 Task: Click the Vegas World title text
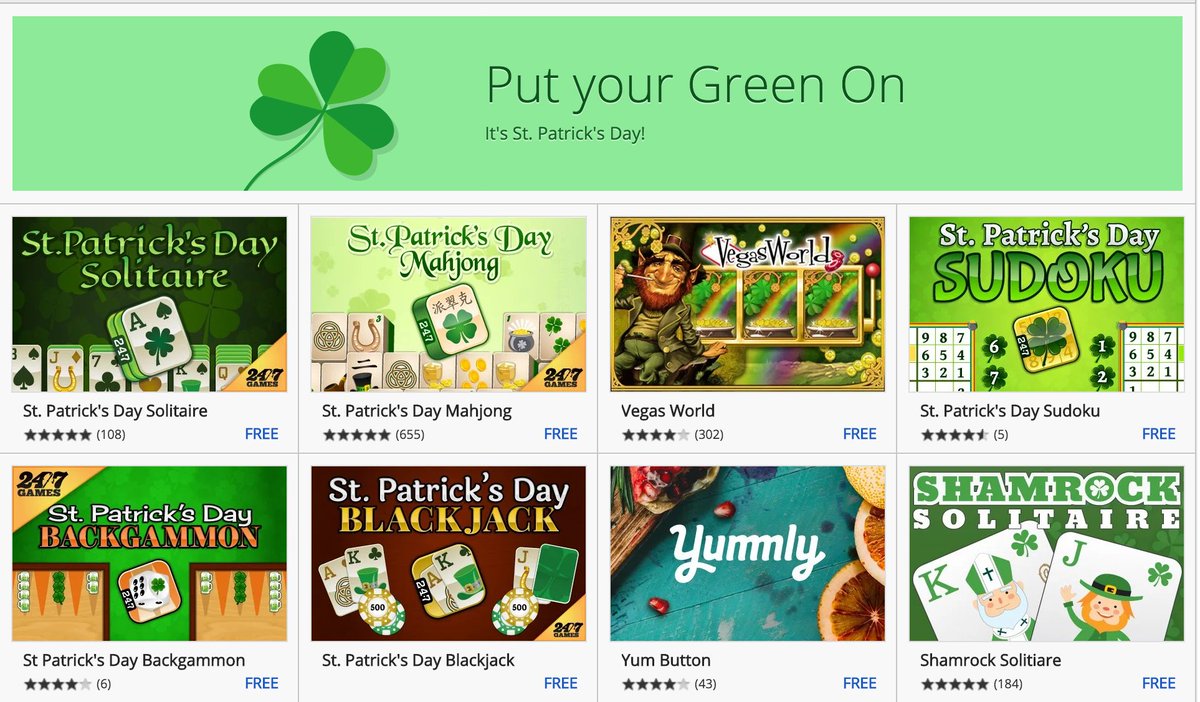coord(668,411)
